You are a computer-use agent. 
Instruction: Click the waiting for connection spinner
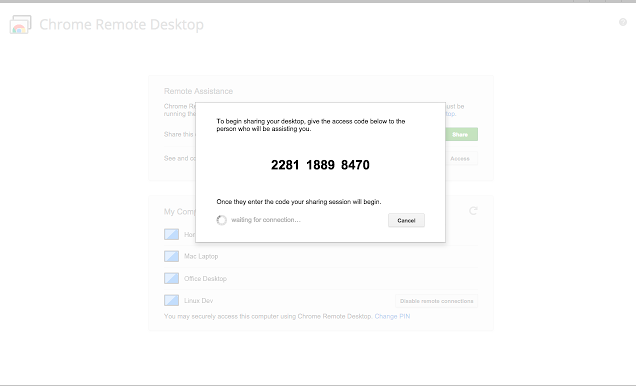click(x=221, y=220)
